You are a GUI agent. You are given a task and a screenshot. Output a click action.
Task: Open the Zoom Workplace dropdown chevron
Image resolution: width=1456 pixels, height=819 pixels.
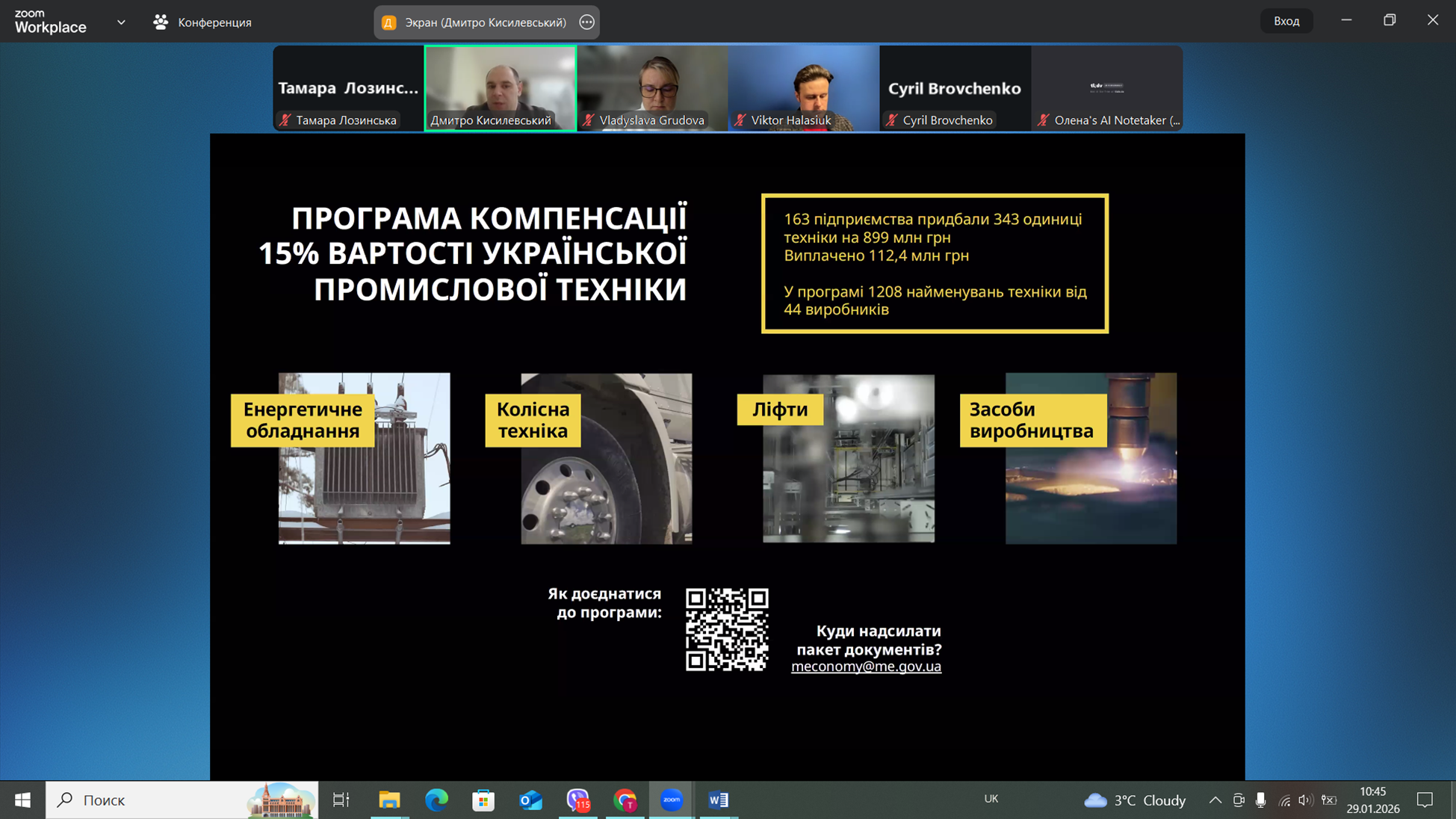click(121, 22)
